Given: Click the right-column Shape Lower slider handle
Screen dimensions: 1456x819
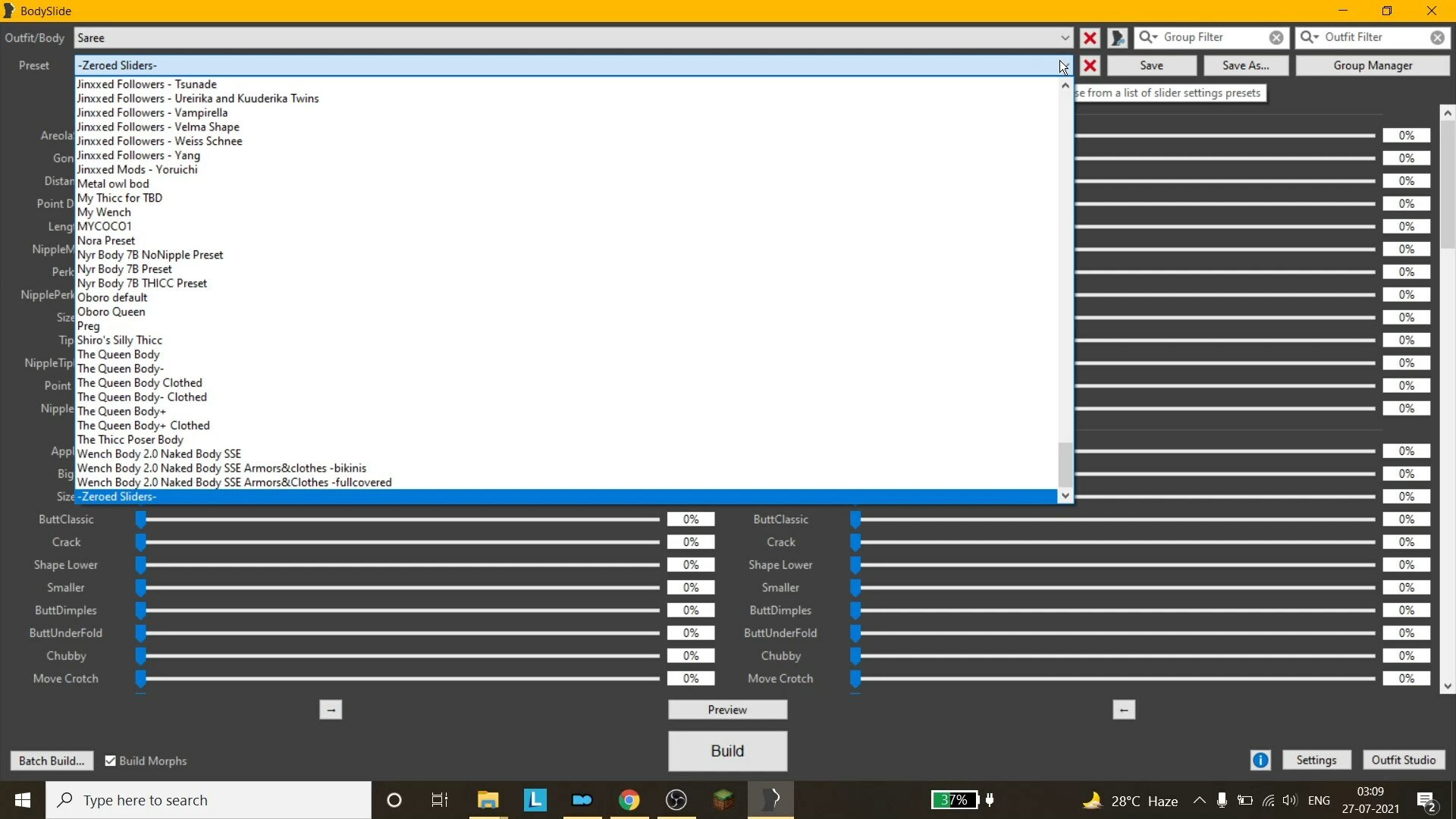Looking at the screenshot, I should coord(855,565).
